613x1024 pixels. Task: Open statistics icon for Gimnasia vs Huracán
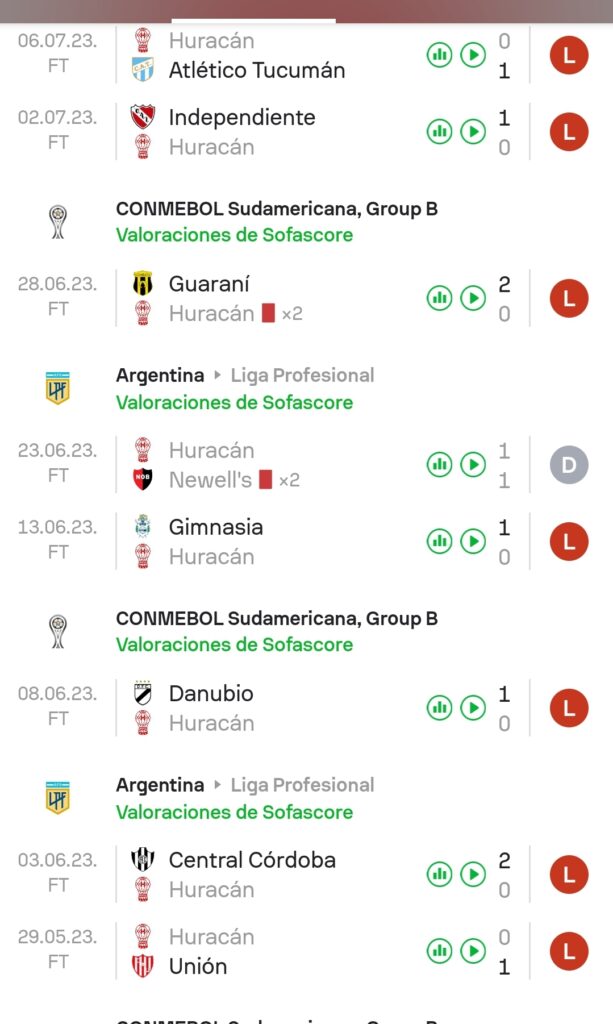439,541
